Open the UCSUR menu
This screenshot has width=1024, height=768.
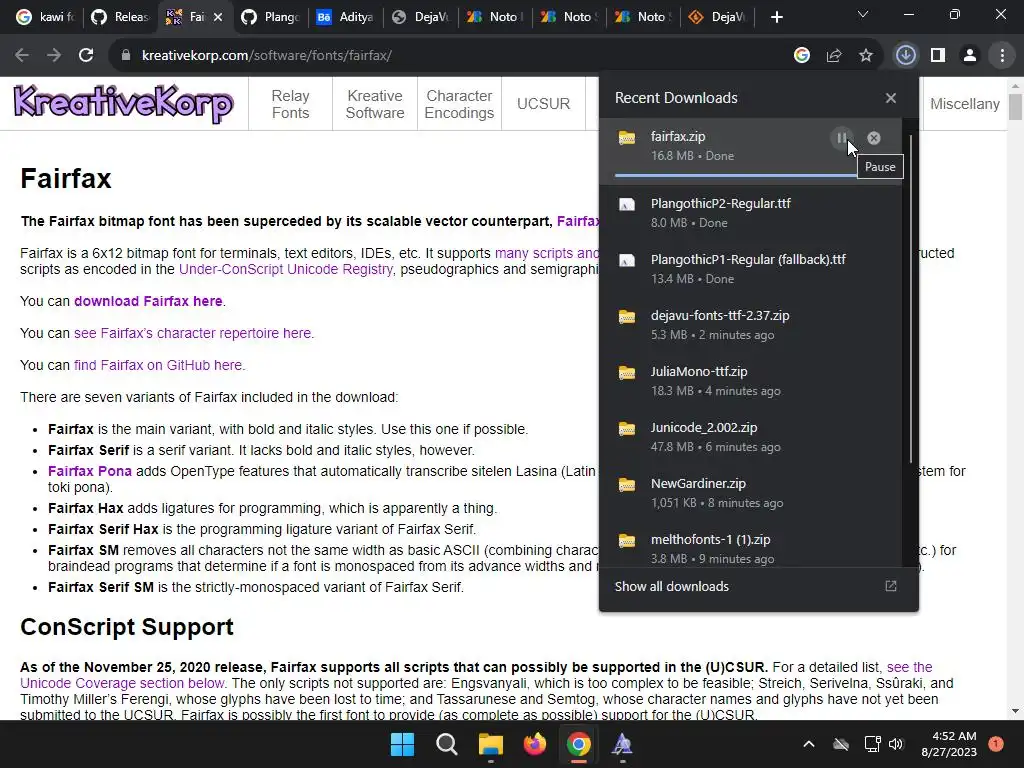[x=543, y=104]
